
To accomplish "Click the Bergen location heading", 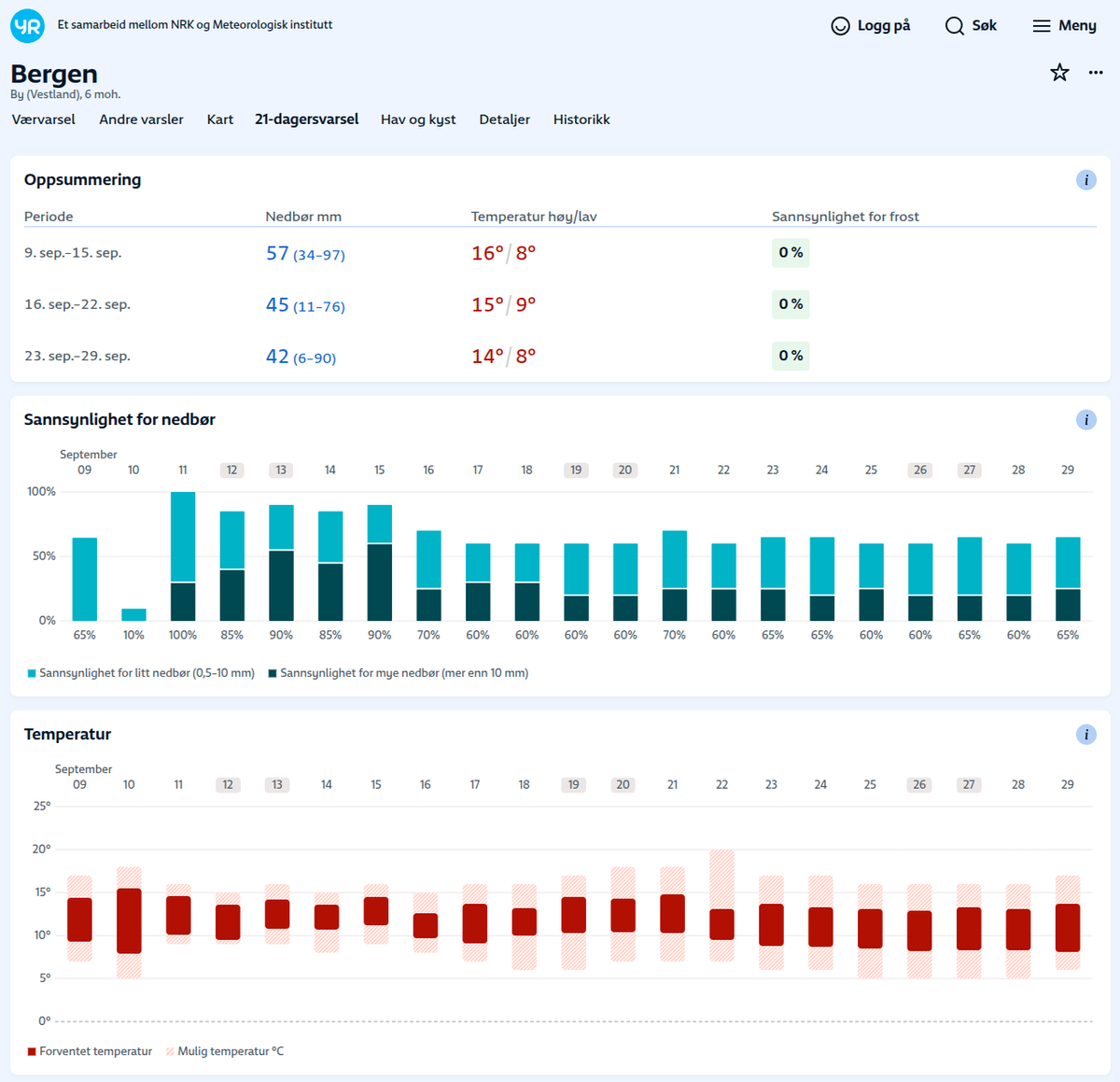I will click(x=54, y=74).
